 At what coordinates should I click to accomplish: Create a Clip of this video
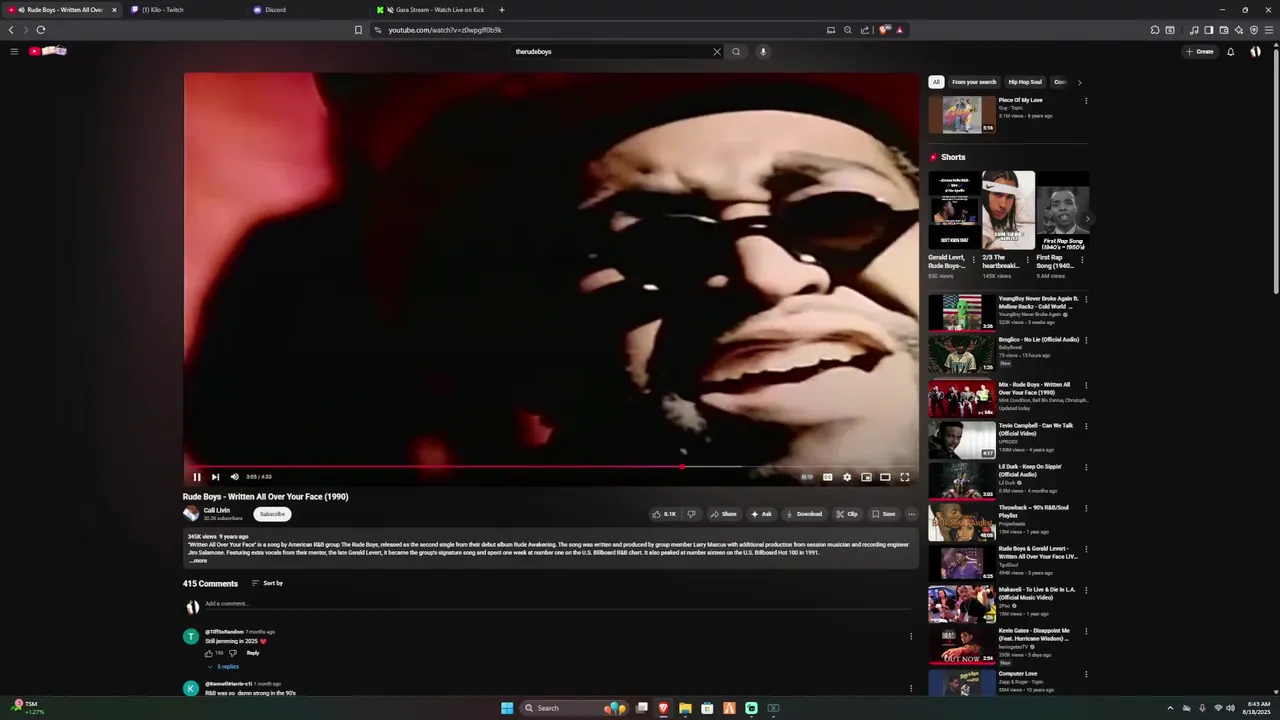click(x=847, y=514)
